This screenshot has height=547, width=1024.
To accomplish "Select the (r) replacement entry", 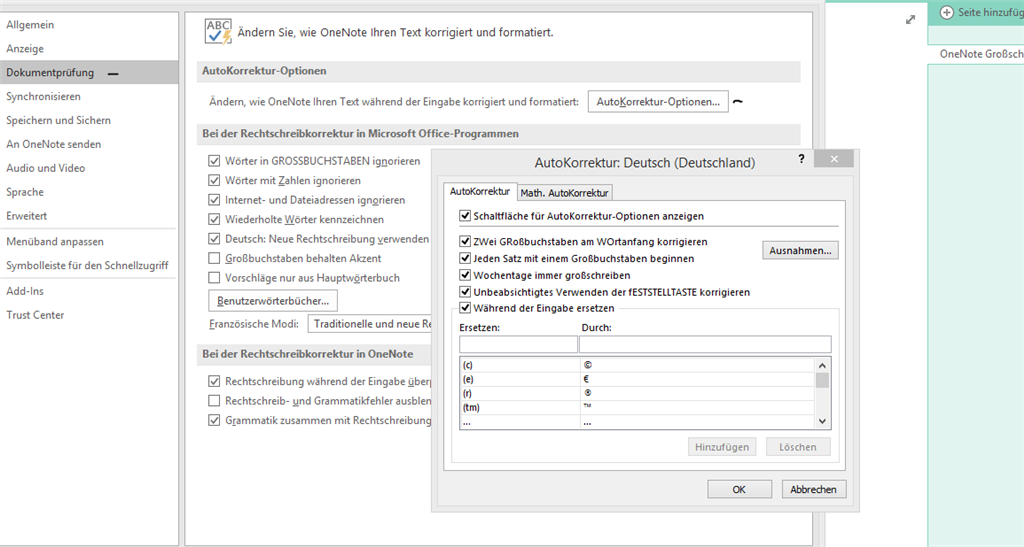I will (x=637, y=394).
